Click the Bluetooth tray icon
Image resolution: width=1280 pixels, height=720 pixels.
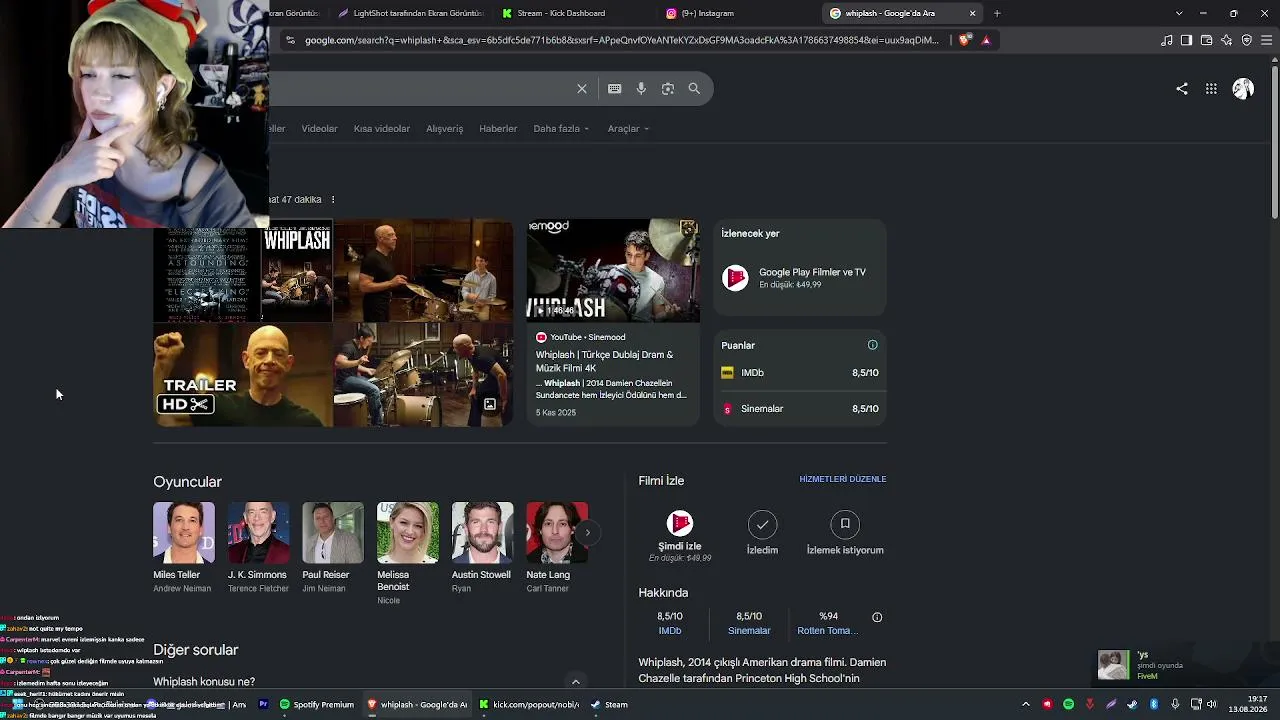pos(1154,705)
